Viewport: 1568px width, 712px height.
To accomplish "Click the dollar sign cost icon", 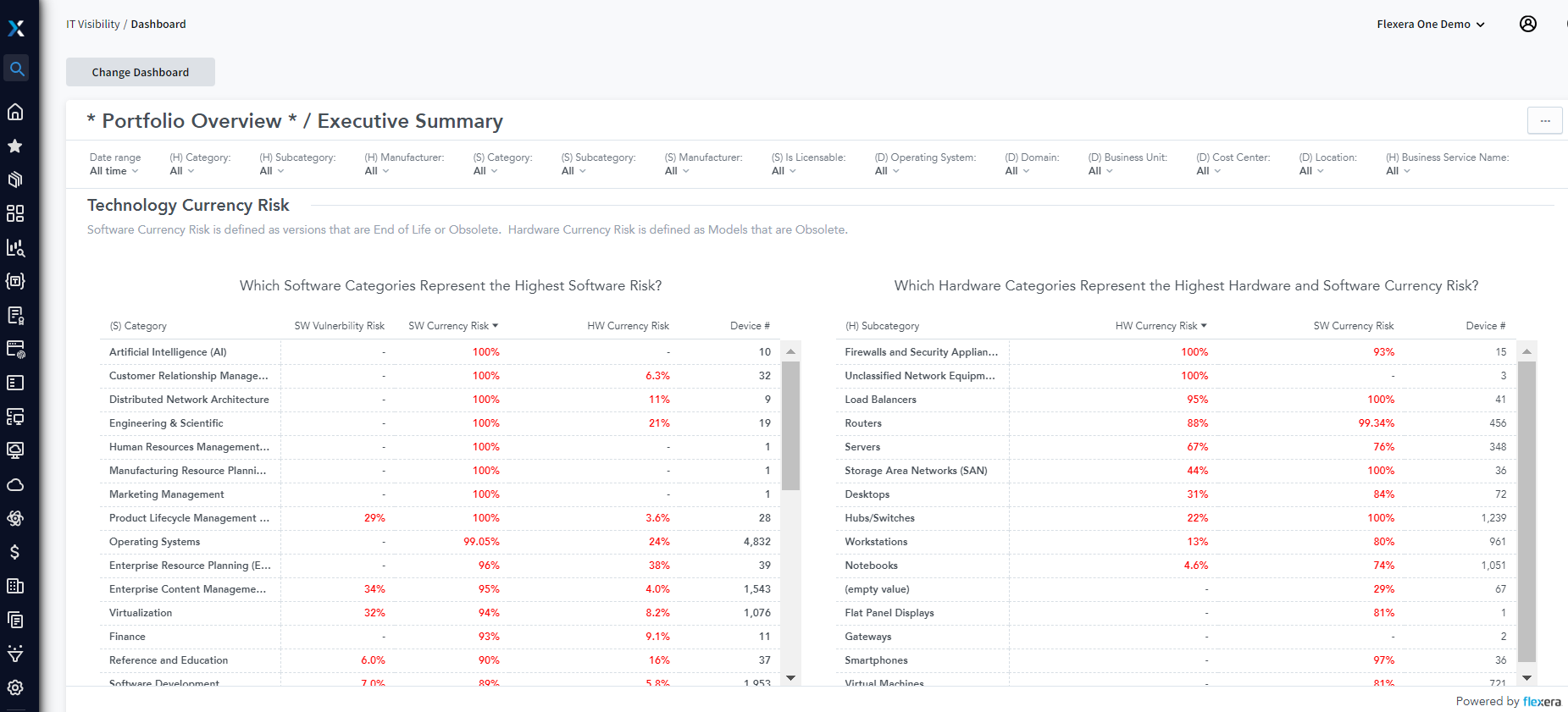I will point(15,552).
